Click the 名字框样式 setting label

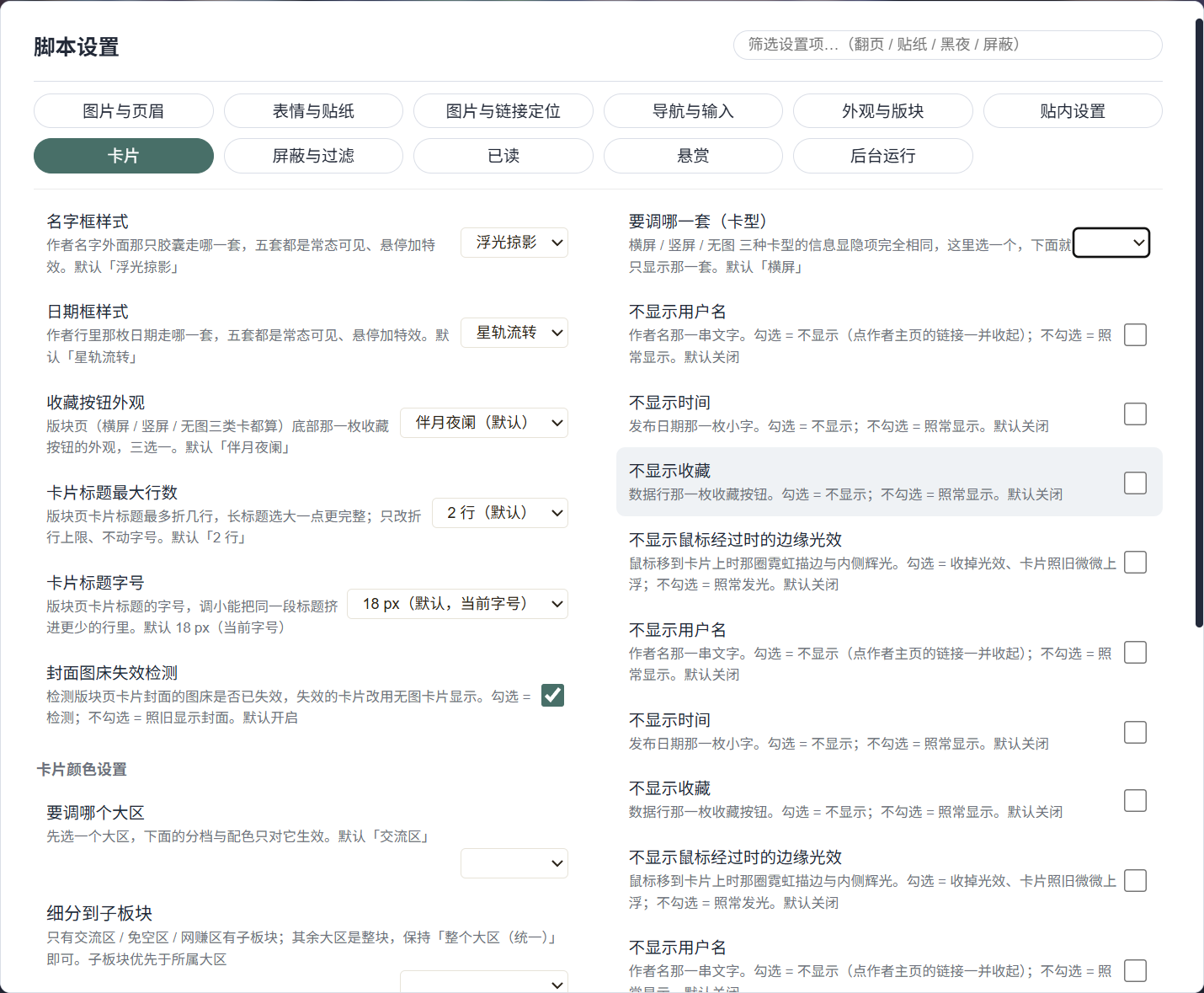[x=88, y=222]
